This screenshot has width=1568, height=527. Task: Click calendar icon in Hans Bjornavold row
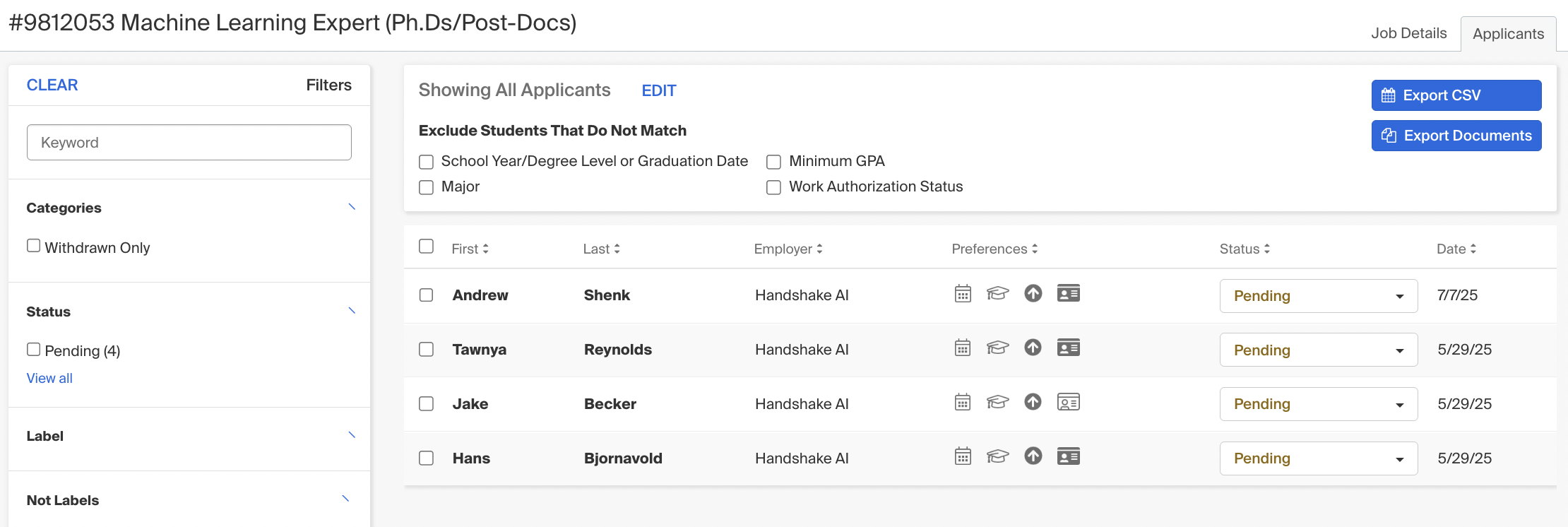click(963, 456)
